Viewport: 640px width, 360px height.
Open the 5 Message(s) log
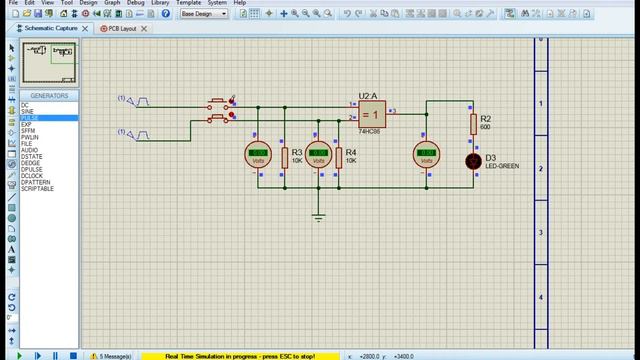111,356
